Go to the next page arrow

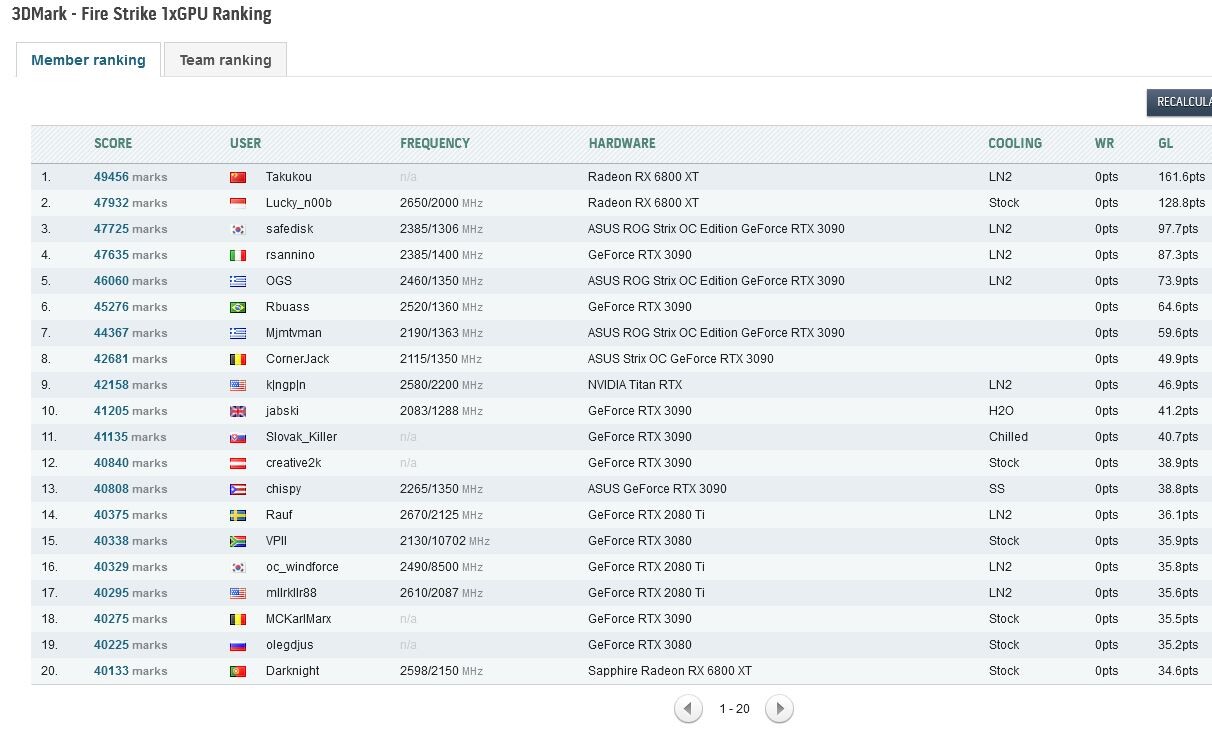tap(779, 709)
